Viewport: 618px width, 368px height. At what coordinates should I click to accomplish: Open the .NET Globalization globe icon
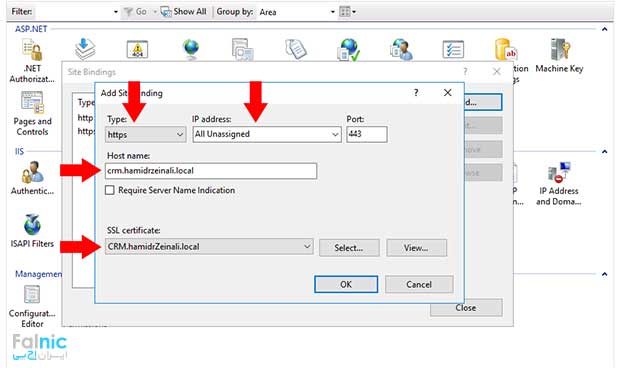[191, 49]
